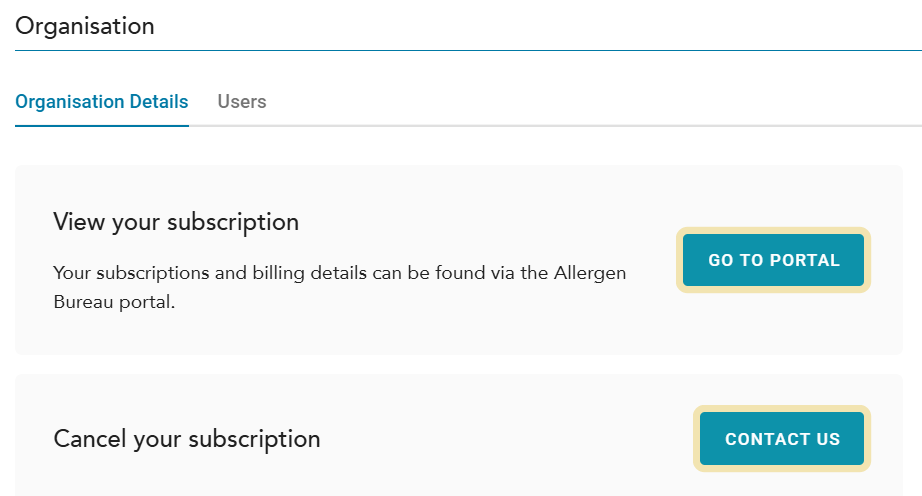This screenshot has width=922, height=496.
Task: Click the subscriptions and billing details description
Action: (339, 272)
